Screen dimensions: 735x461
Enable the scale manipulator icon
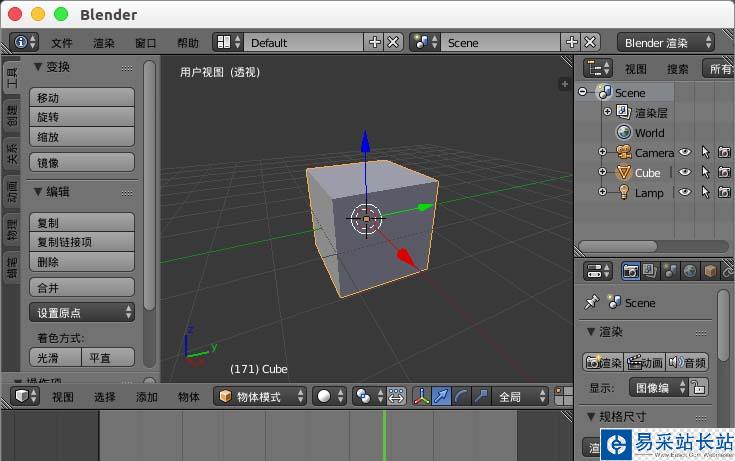(x=481, y=396)
